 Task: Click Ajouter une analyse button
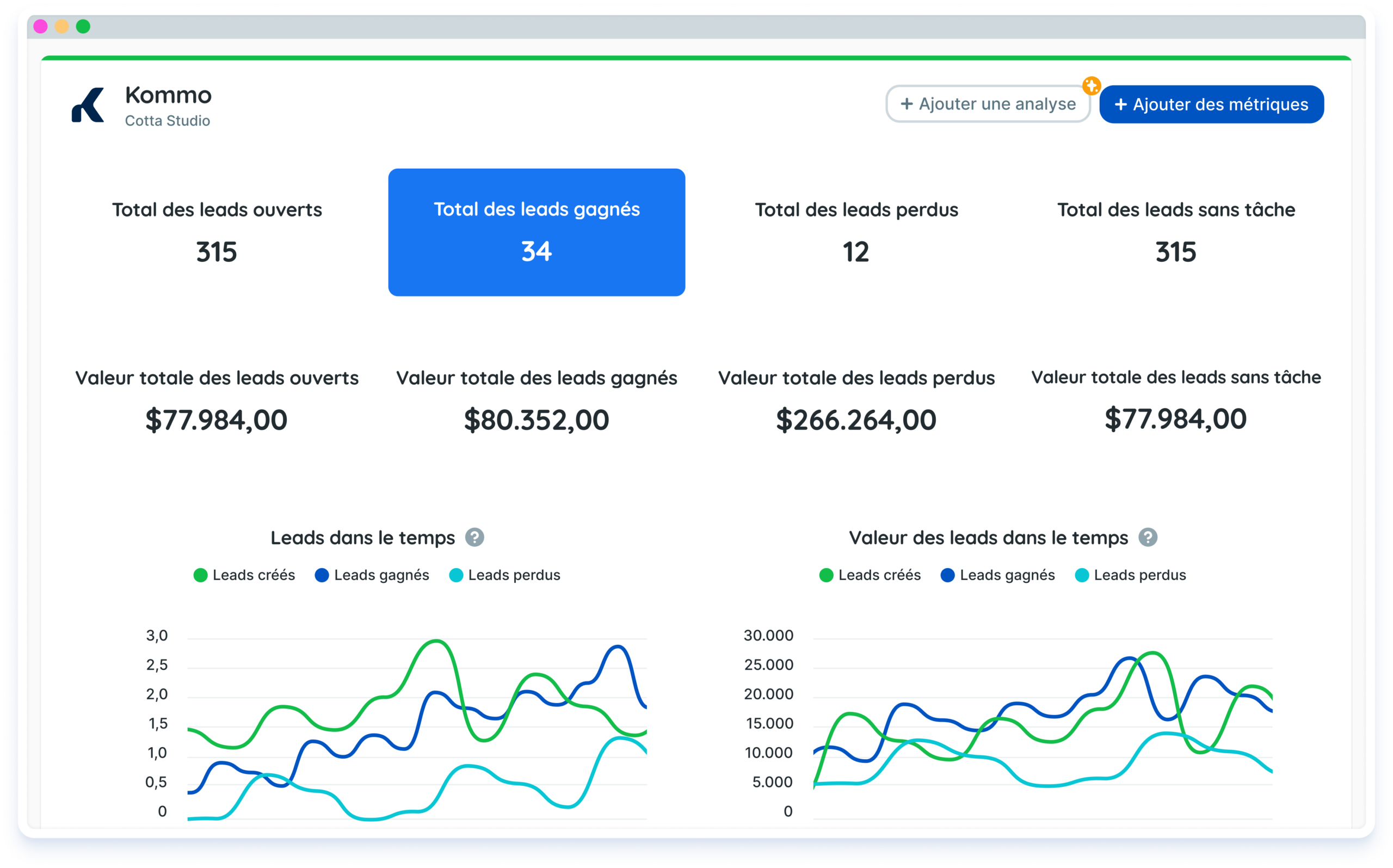(987, 104)
